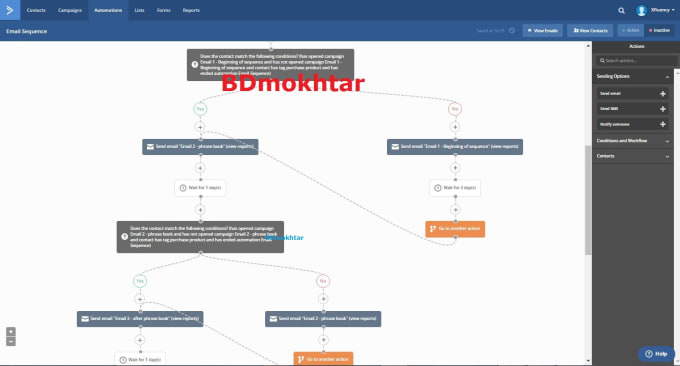The width and height of the screenshot is (680, 366).
Task: Click Go to another action at canvas bottom
Action: click(323, 359)
